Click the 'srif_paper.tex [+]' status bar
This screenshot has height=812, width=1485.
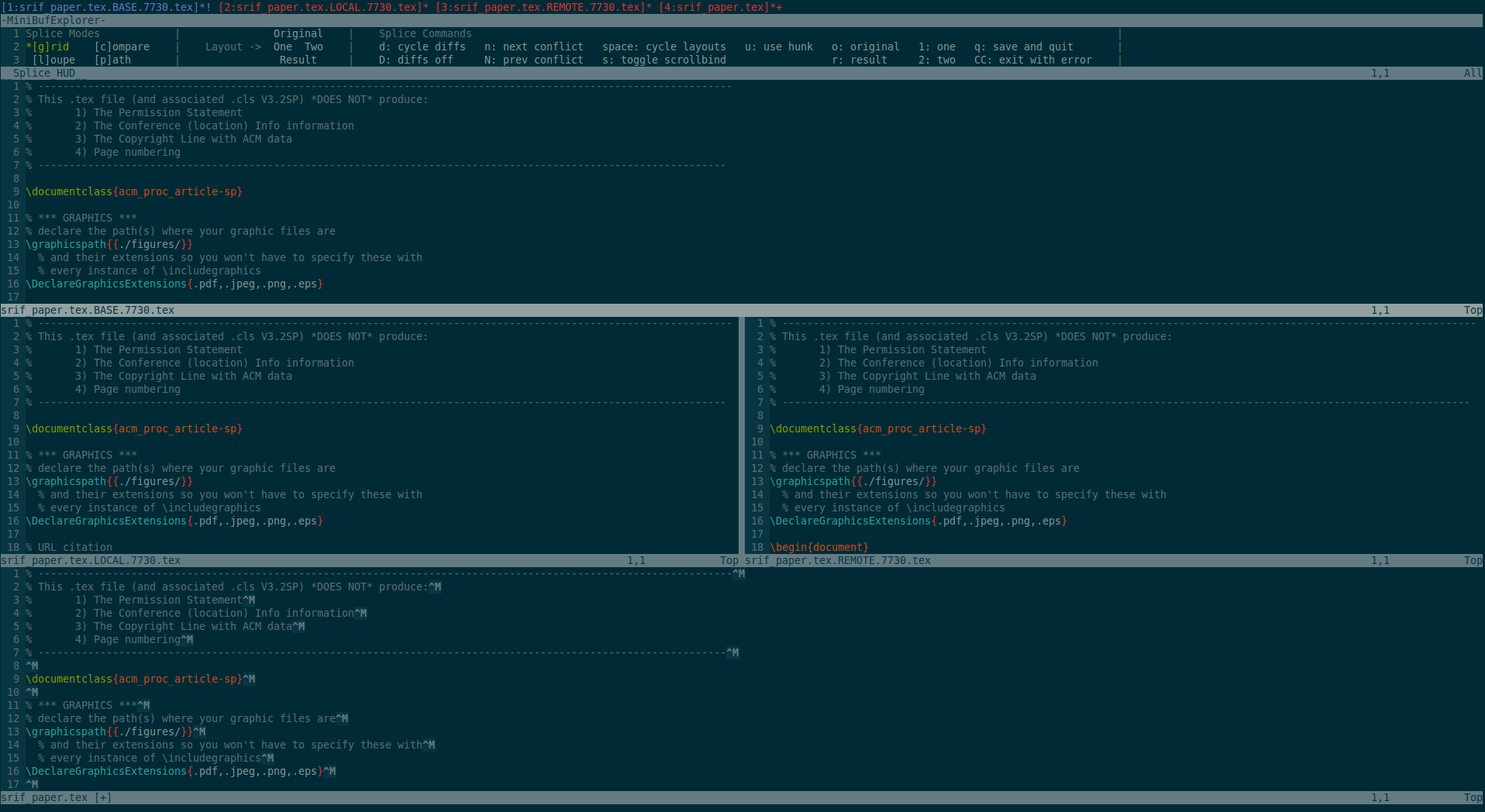742,797
